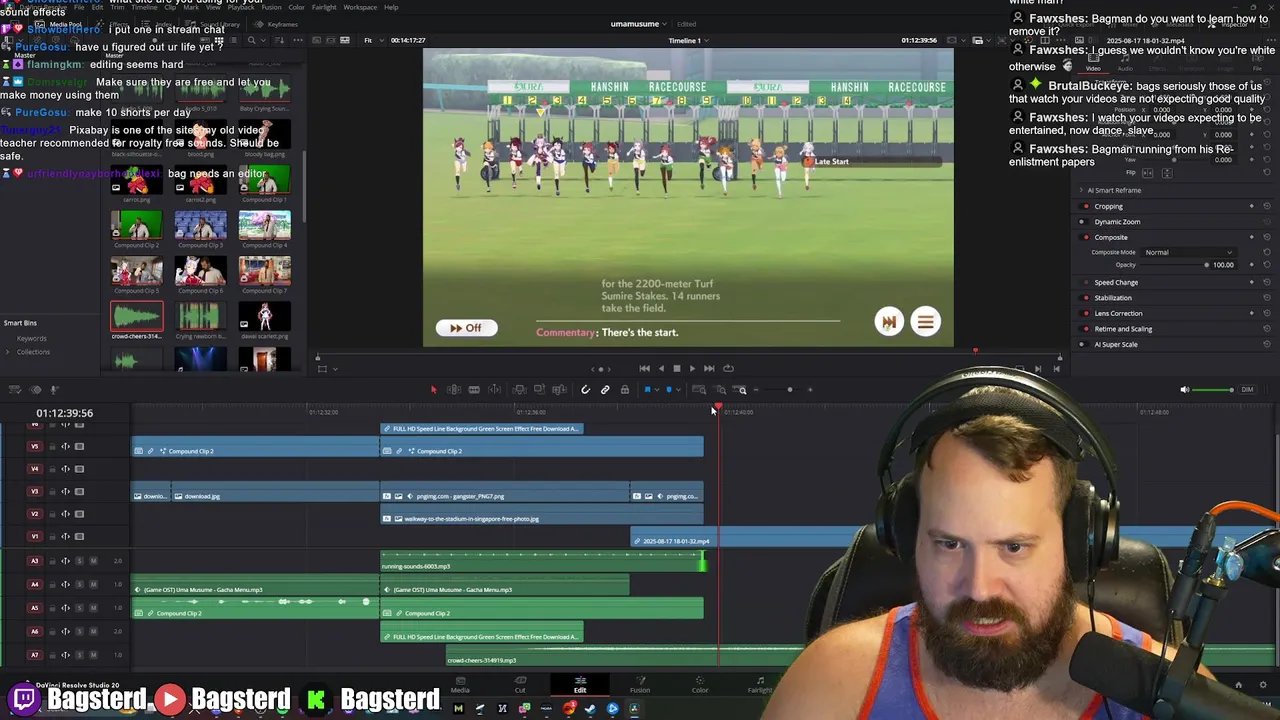Toggle the Lens Correction switch
Viewport: 1280px width, 720px height.
[1086, 314]
